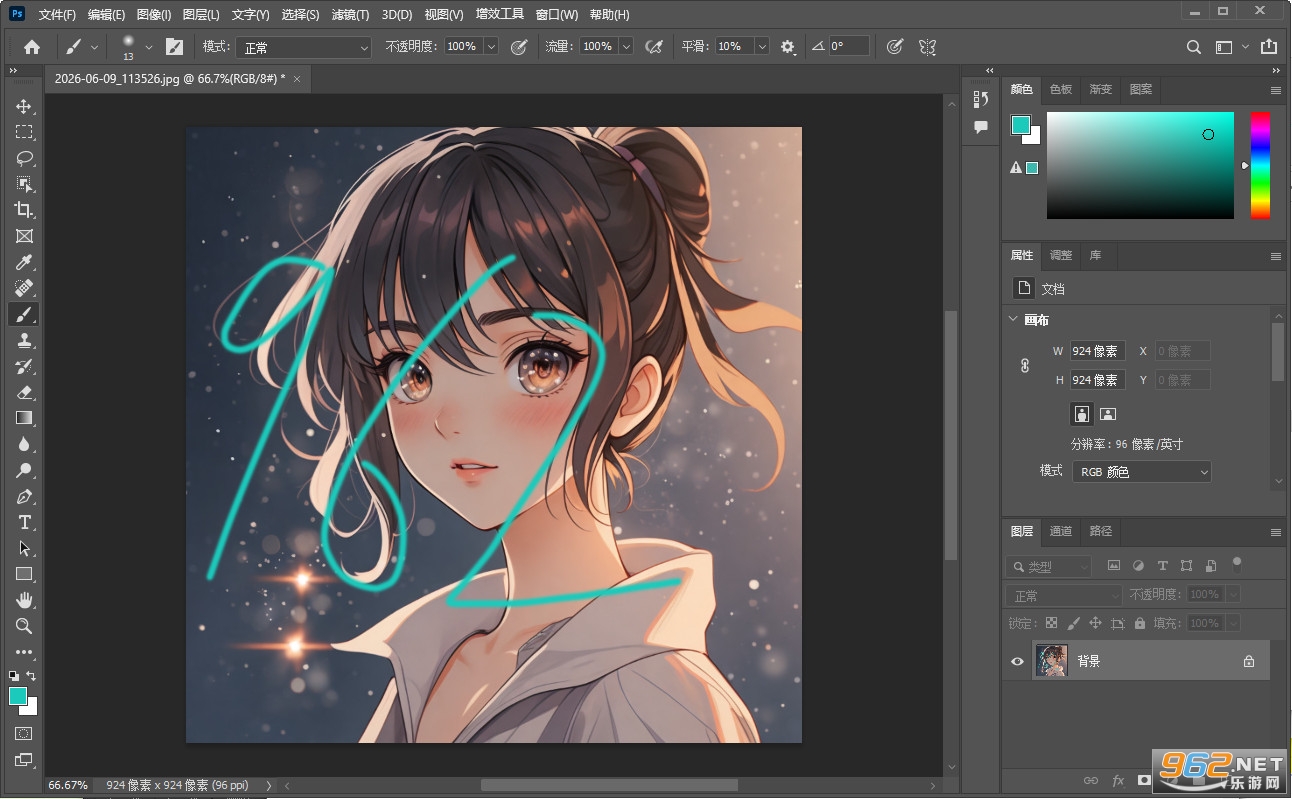Viewport: 1292px width, 799px height.
Task: Click the Share image icon
Action: [x=1269, y=47]
